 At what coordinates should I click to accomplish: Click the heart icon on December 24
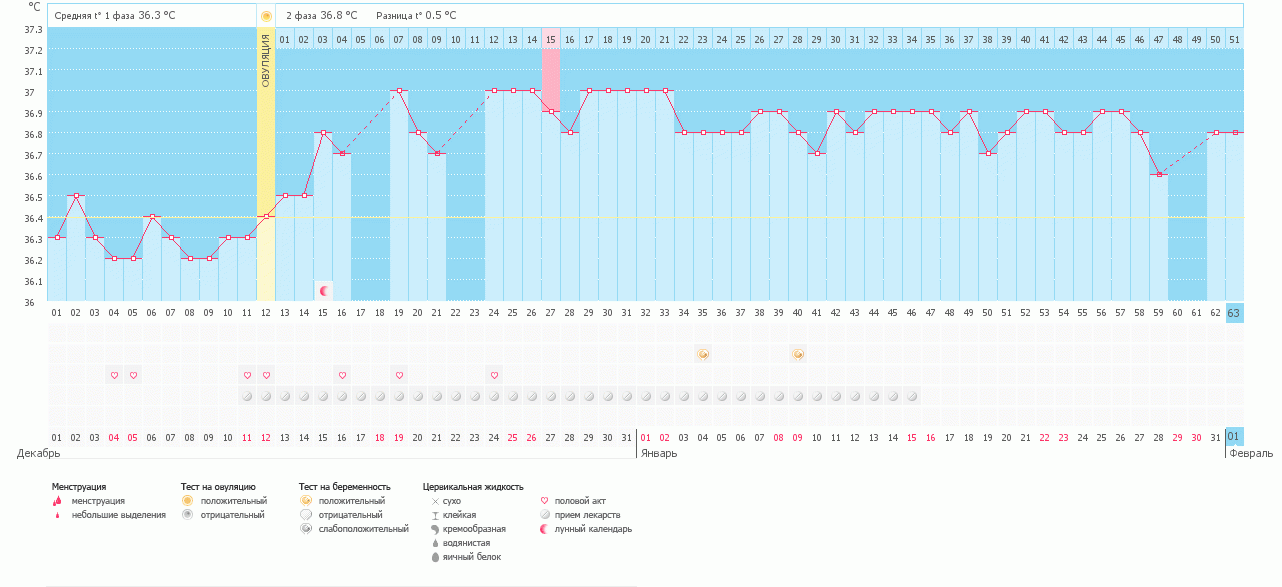pyautogui.click(x=494, y=375)
